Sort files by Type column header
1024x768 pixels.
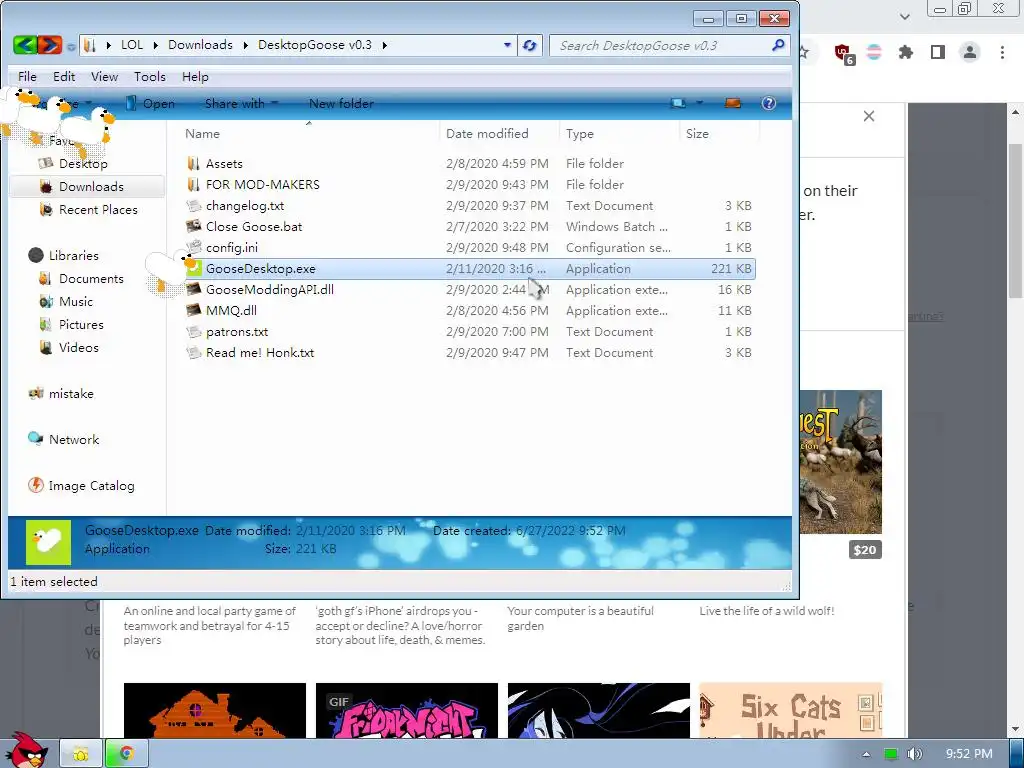tap(579, 134)
